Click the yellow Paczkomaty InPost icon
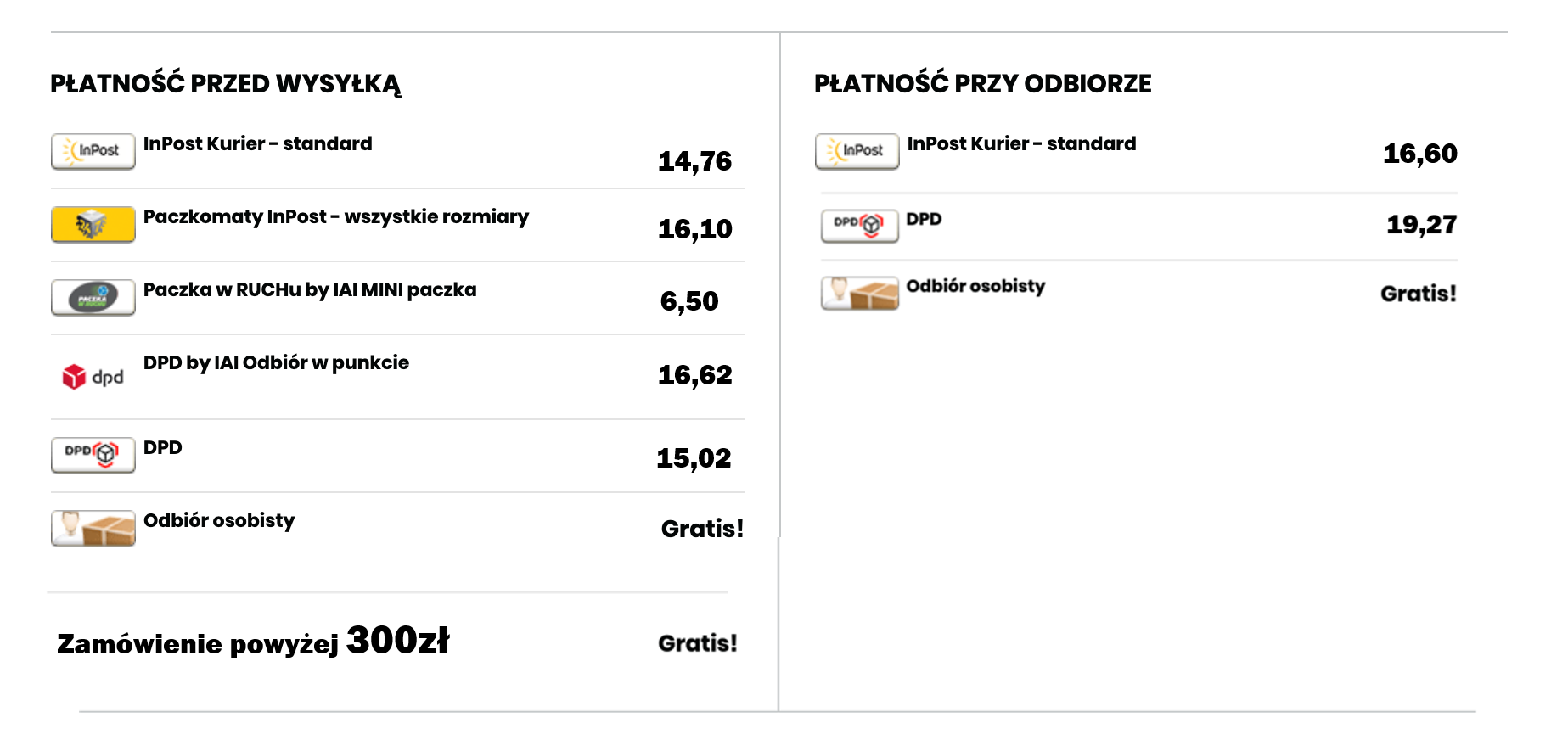Image resolution: width=1568 pixels, height=740 pixels. coord(93,224)
